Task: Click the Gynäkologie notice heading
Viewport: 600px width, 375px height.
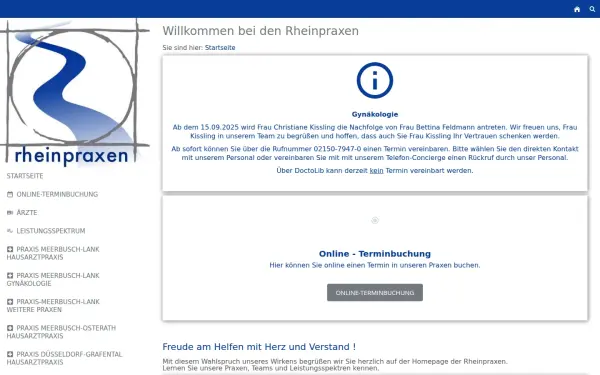Action: click(x=375, y=114)
